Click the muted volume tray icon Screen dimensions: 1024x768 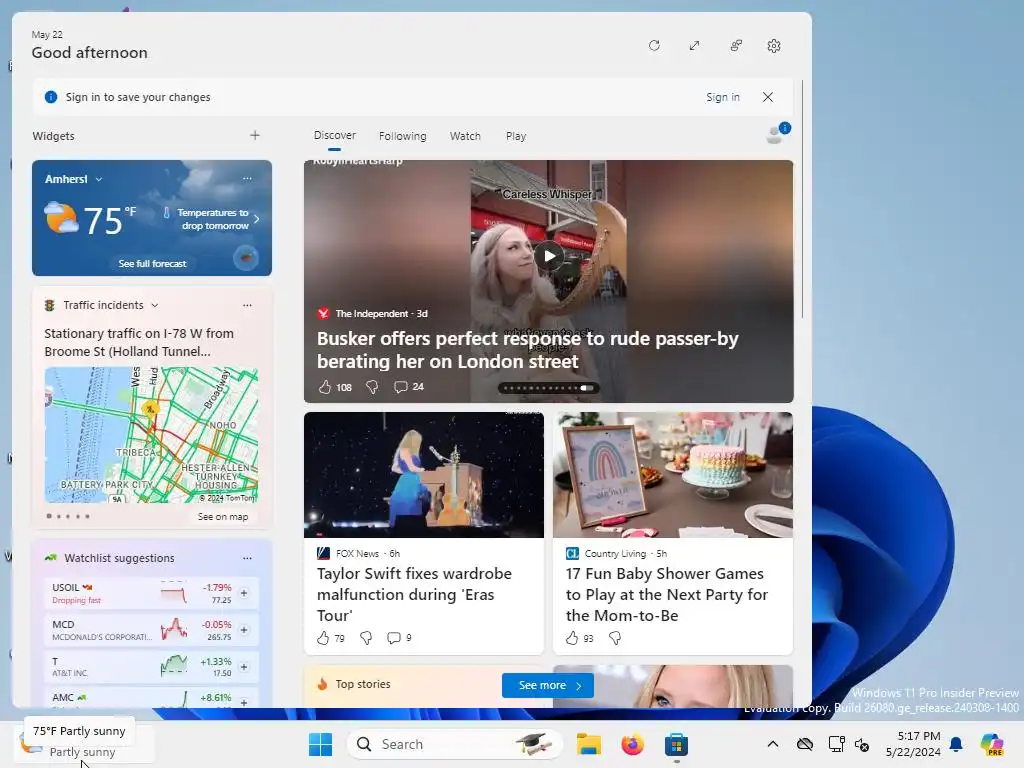click(862, 744)
